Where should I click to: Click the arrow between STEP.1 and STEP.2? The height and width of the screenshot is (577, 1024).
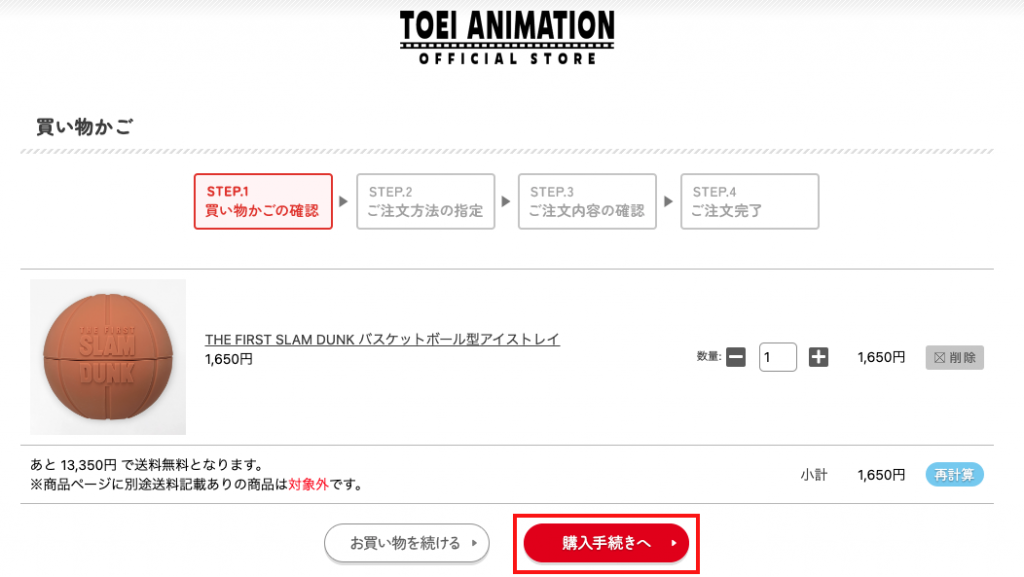click(x=344, y=202)
